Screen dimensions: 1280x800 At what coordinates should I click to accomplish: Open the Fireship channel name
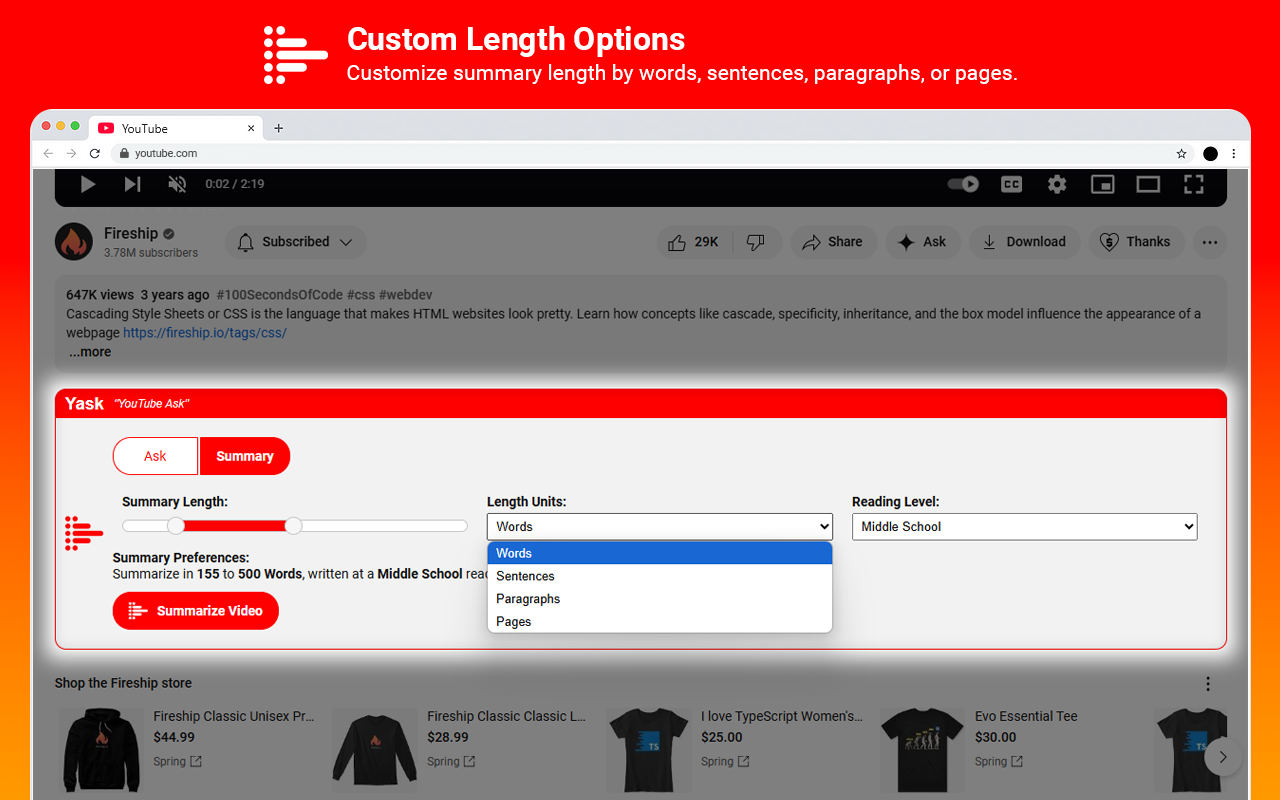pyautogui.click(x=131, y=233)
